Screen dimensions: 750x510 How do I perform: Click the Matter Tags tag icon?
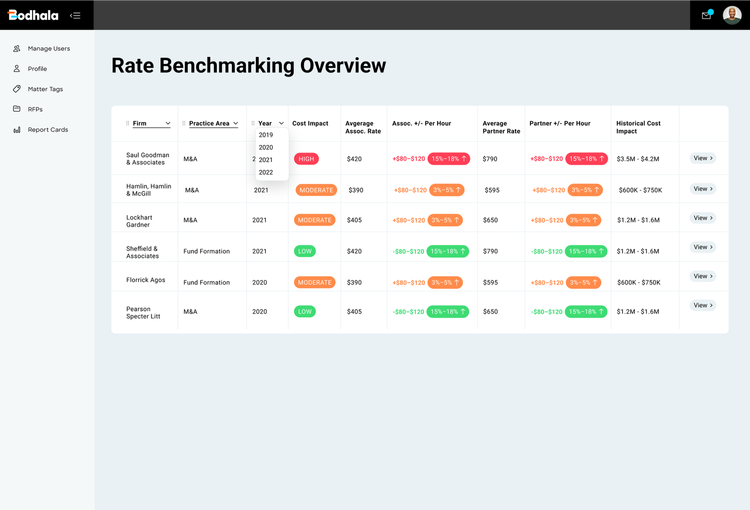pos(17,89)
